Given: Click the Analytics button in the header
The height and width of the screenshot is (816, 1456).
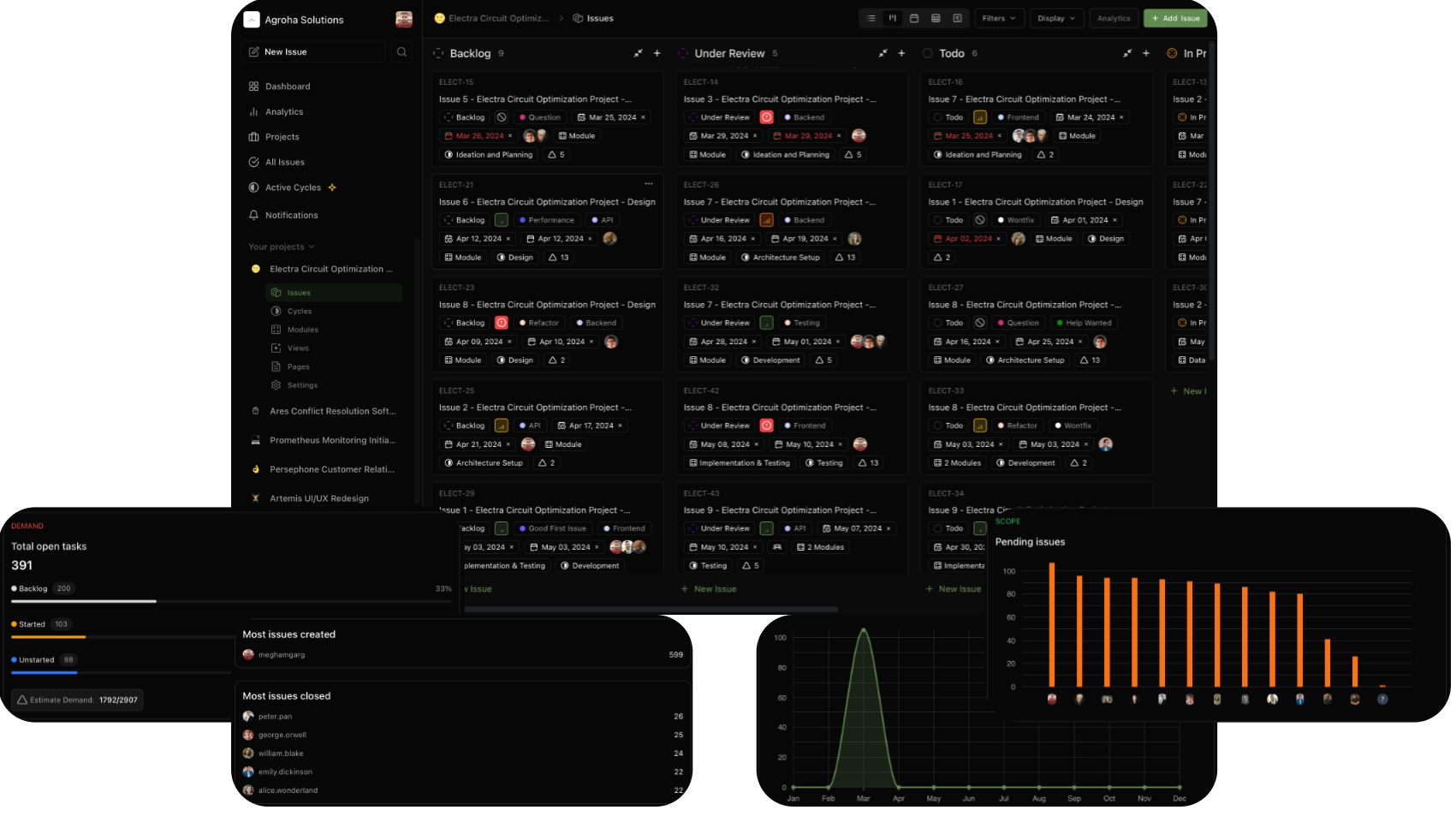Looking at the screenshot, I should point(1114,18).
